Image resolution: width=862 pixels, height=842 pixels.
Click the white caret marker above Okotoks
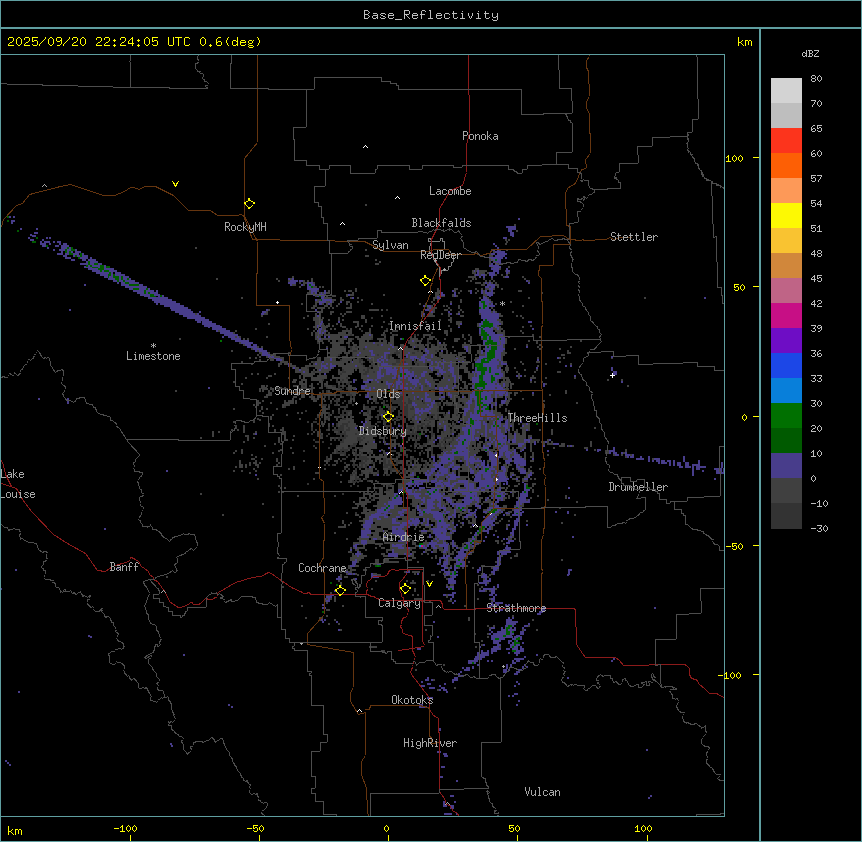359,712
